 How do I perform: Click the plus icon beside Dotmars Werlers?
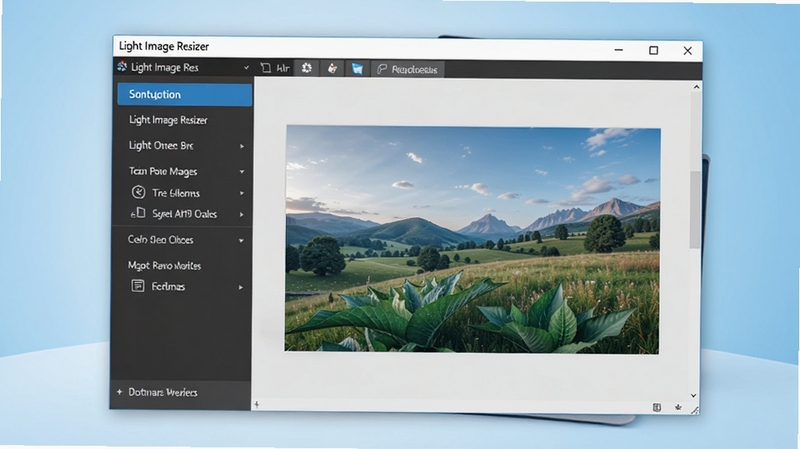pos(119,392)
